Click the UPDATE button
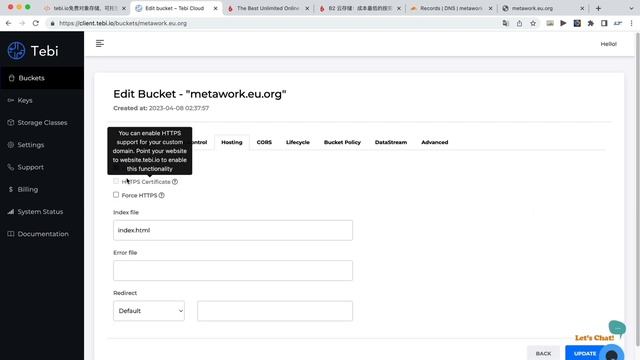 [585, 353]
